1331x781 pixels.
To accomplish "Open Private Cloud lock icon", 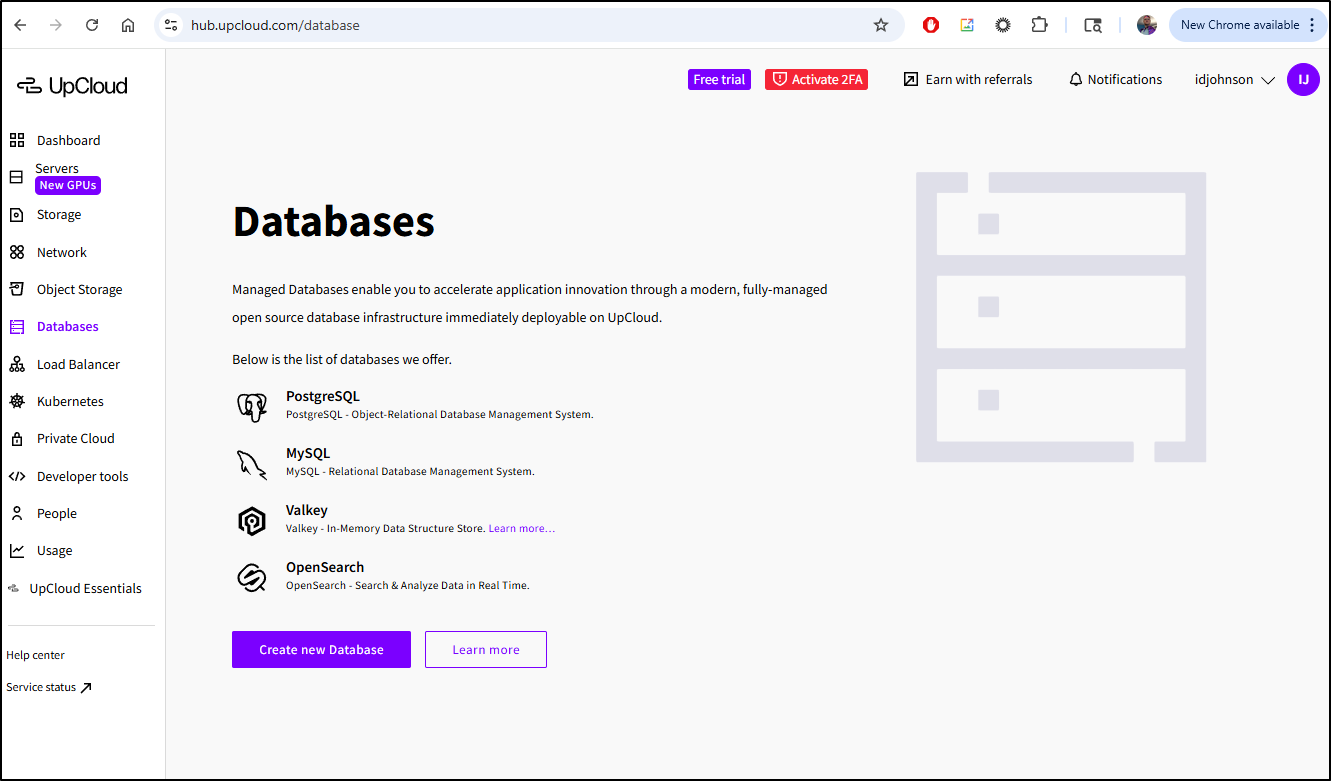I will (17, 439).
